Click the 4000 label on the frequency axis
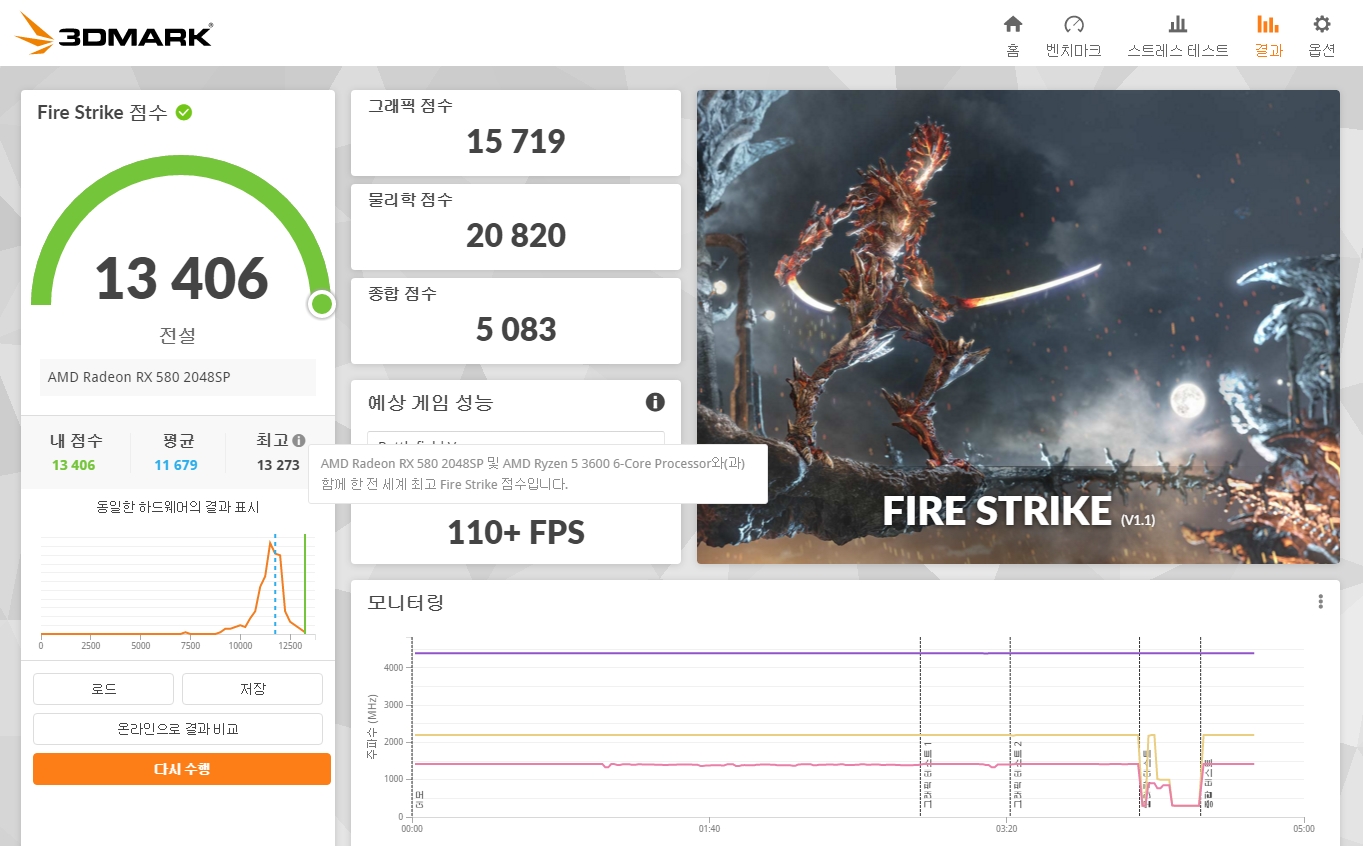The image size is (1363, 846). pyautogui.click(x=393, y=667)
